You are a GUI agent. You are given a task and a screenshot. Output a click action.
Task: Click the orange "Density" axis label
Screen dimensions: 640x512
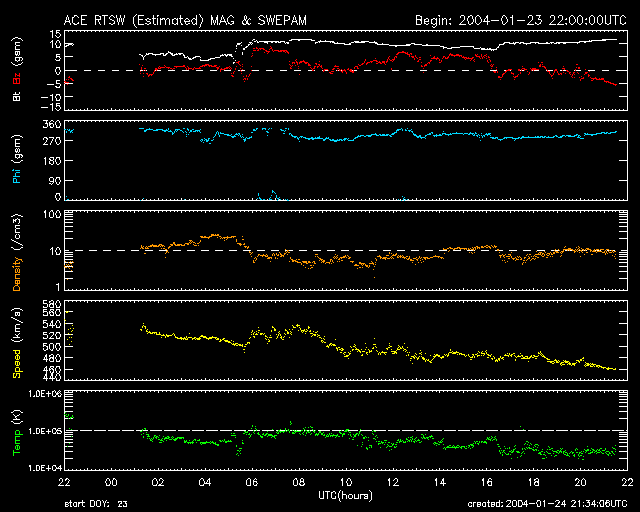[17, 273]
